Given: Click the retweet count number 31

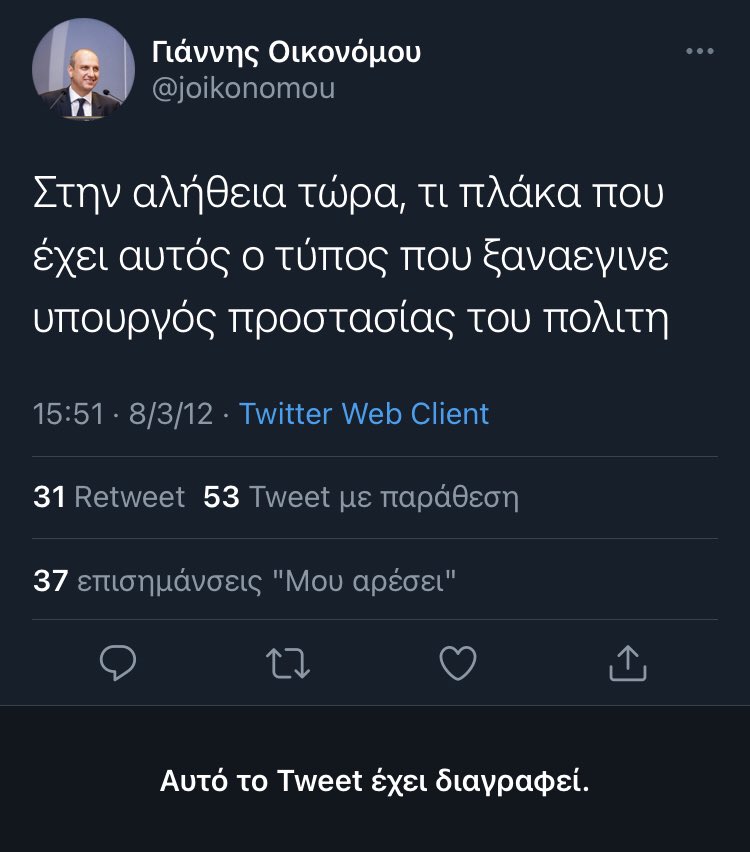Looking at the screenshot, I should click(x=49, y=497).
